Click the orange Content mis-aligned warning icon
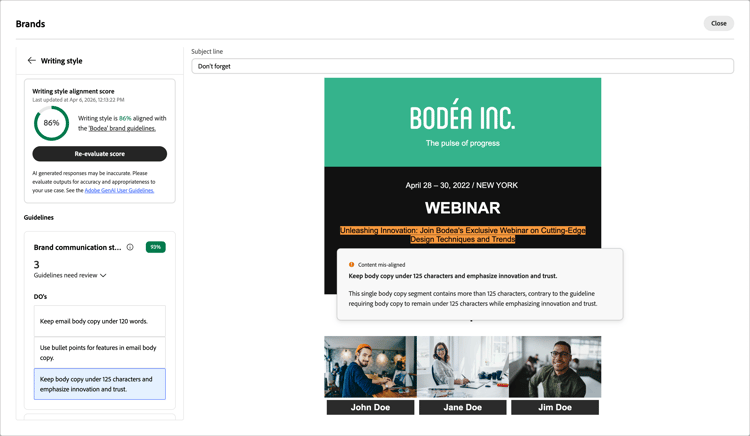This screenshot has width=750, height=436. 352,264
